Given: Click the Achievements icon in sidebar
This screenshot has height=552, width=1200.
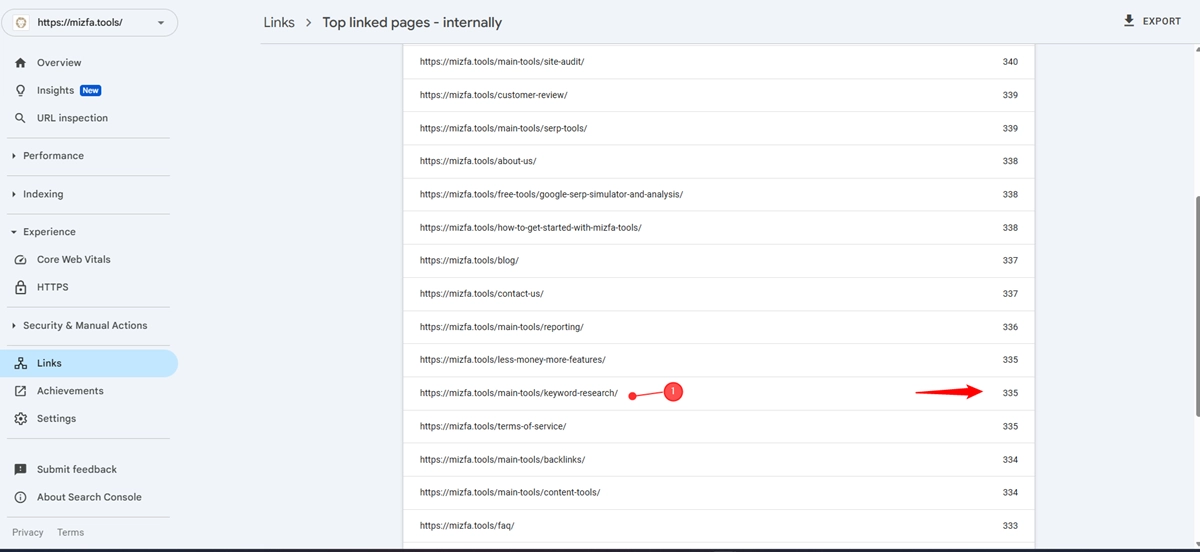Looking at the screenshot, I should click(20, 391).
